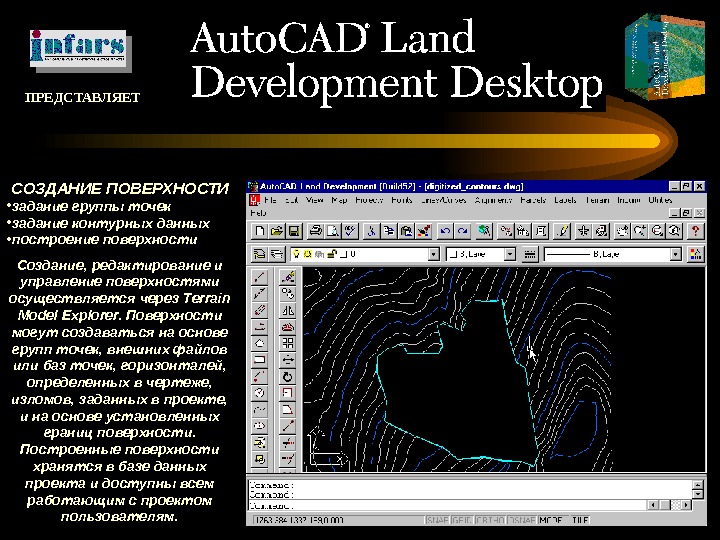Select the Line draw tool
Screen dimensions: 720x540
pyautogui.click(x=260, y=276)
